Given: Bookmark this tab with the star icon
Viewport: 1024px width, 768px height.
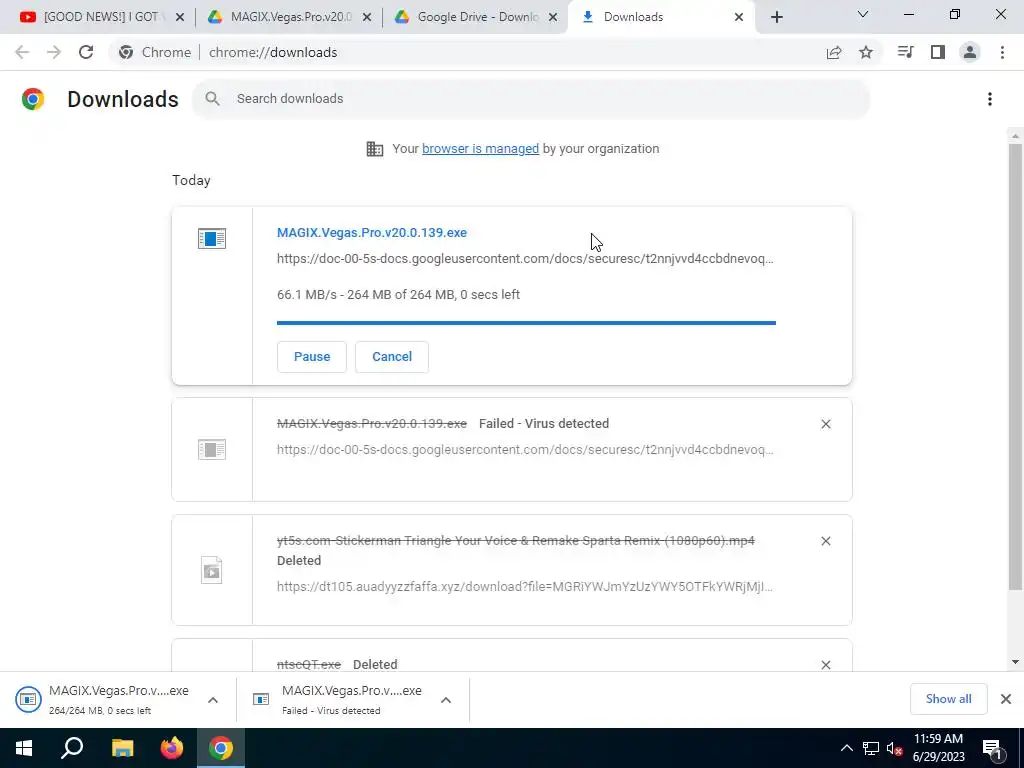Looking at the screenshot, I should [x=866, y=52].
